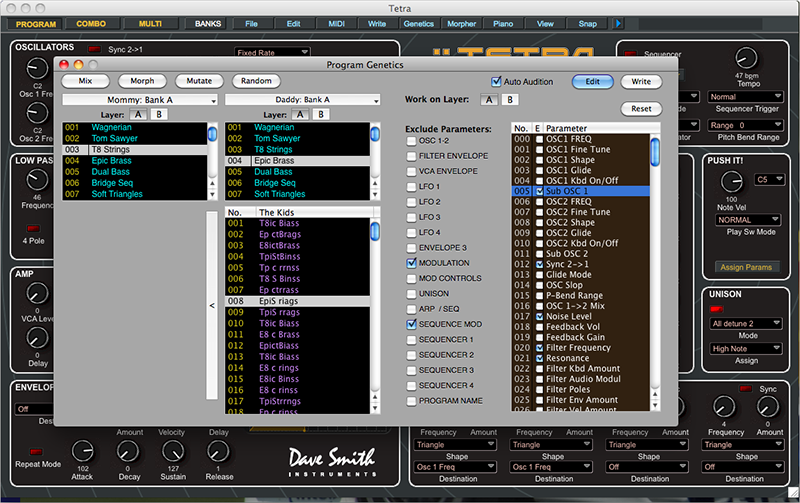Click the Mutate button
Viewport: 800px width, 503px height.
199,81
